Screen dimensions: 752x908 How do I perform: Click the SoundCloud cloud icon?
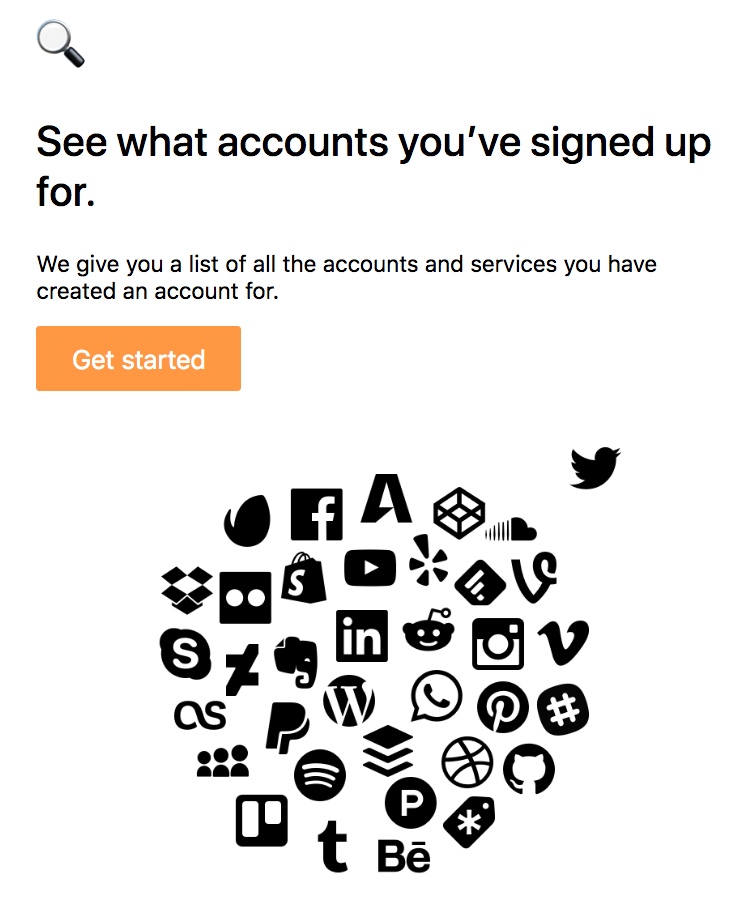511,529
